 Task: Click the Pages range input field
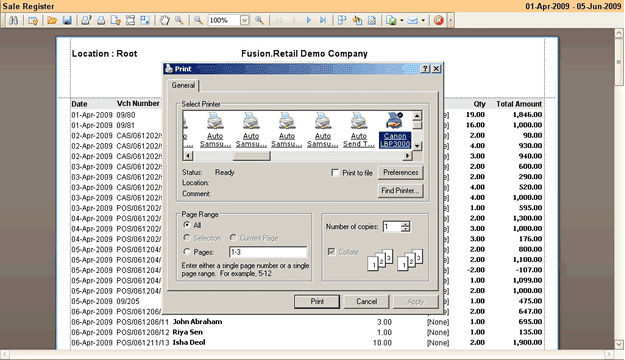(x=268, y=252)
